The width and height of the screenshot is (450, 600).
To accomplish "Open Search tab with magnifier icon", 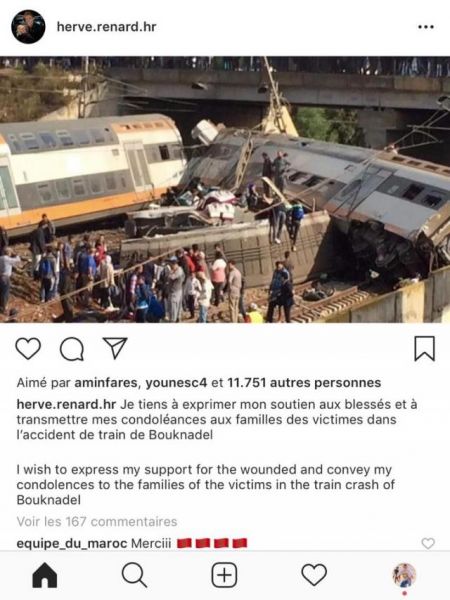I will 134,575.
